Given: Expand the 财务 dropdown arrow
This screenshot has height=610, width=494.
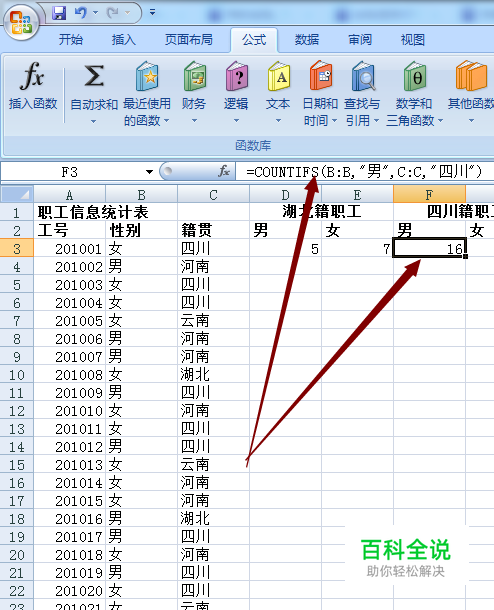Looking at the screenshot, I should [x=194, y=121].
